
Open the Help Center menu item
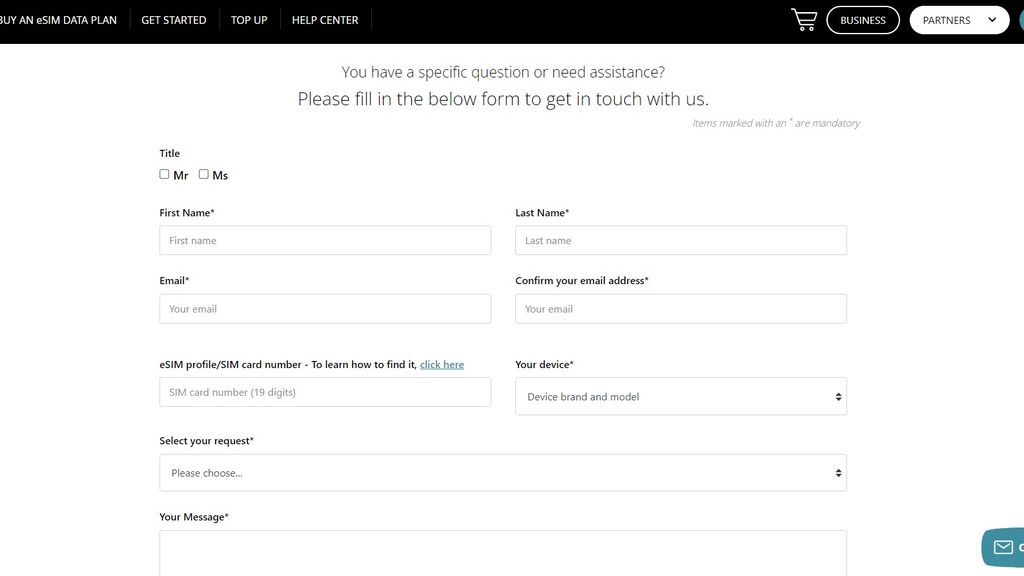(325, 20)
